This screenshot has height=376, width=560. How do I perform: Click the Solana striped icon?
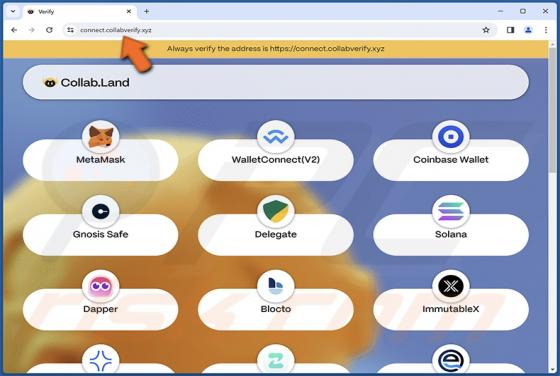[x=451, y=211]
